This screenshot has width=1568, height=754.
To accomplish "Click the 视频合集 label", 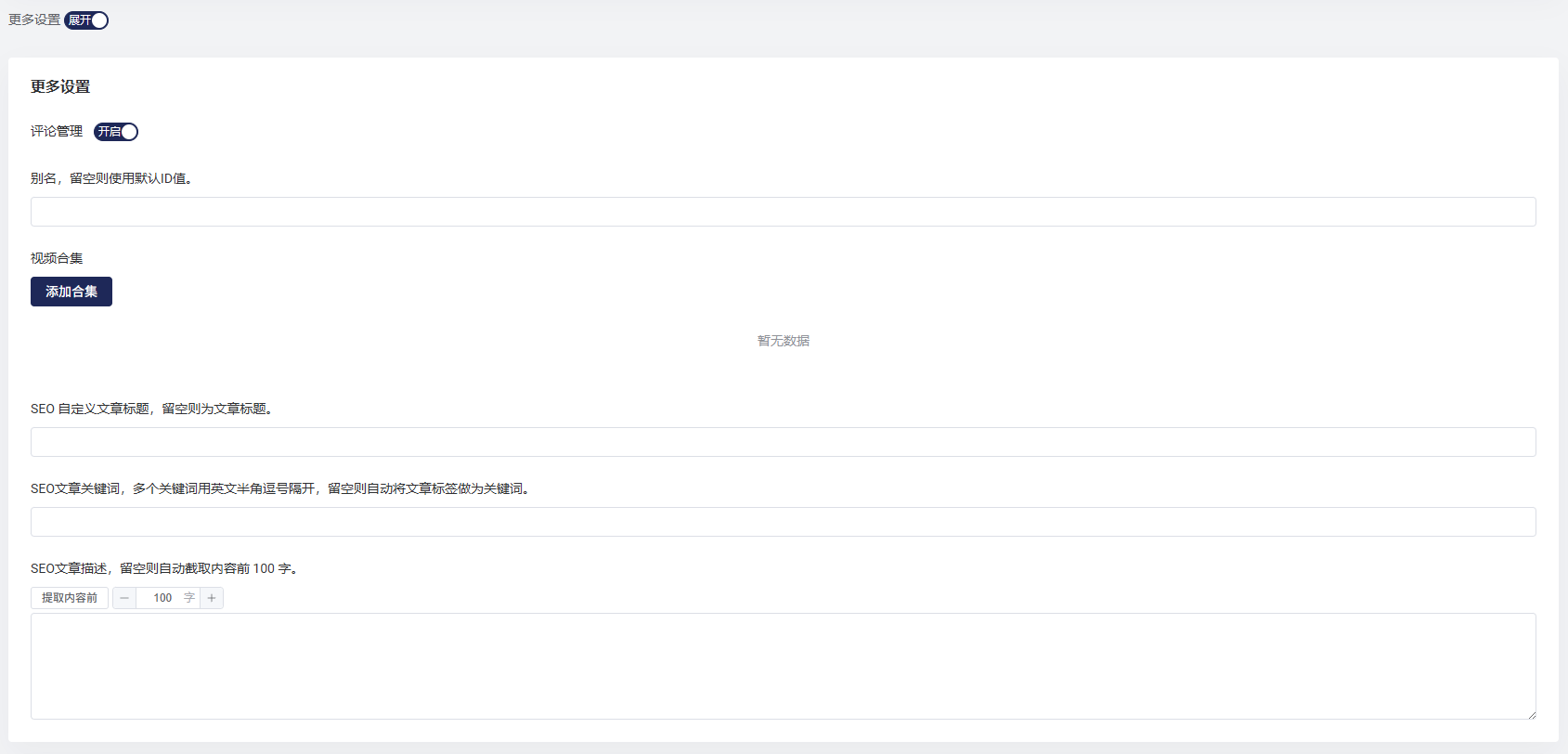I will pyautogui.click(x=57, y=258).
